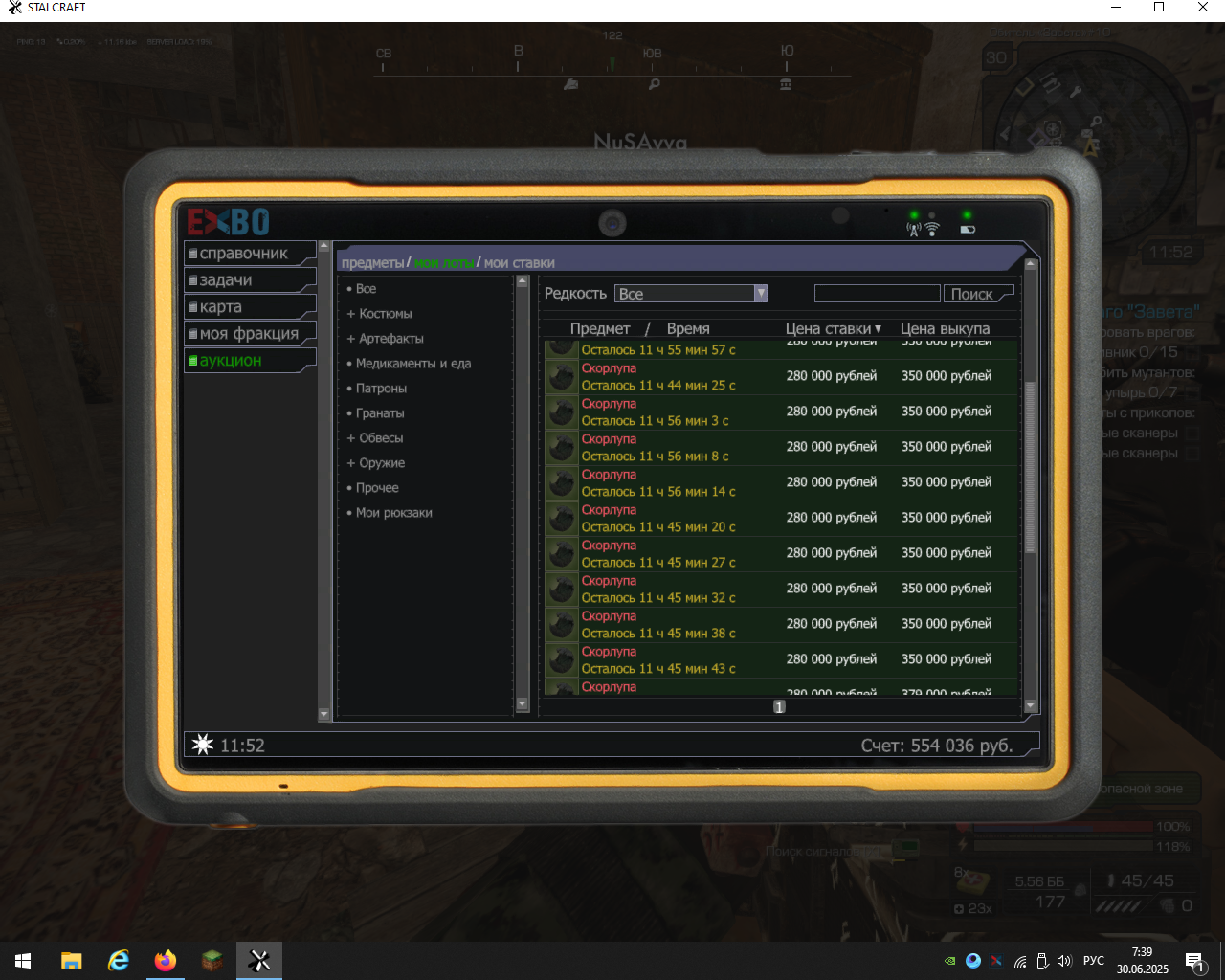Click the Скорлупа name on the 56 мин 14 с lot

tap(609, 475)
